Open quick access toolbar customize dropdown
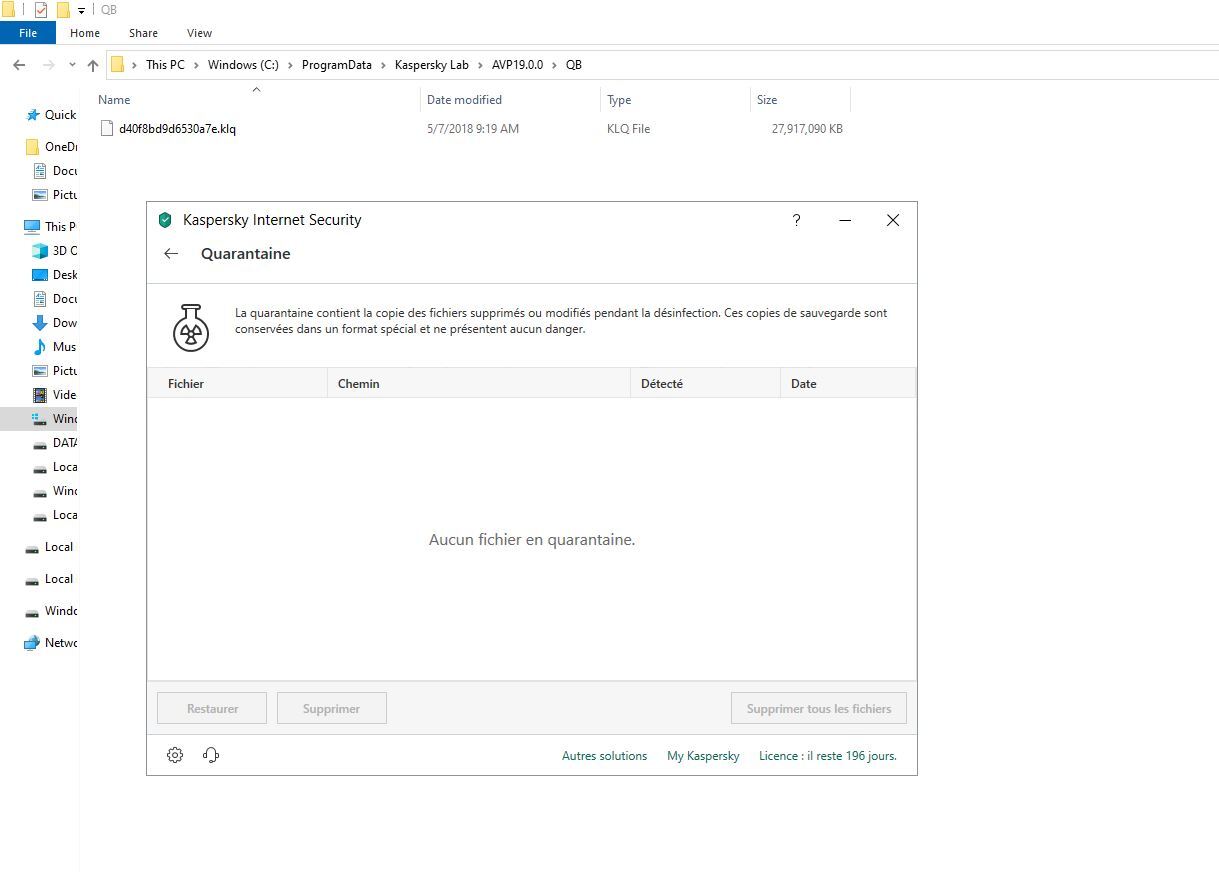 tap(81, 11)
